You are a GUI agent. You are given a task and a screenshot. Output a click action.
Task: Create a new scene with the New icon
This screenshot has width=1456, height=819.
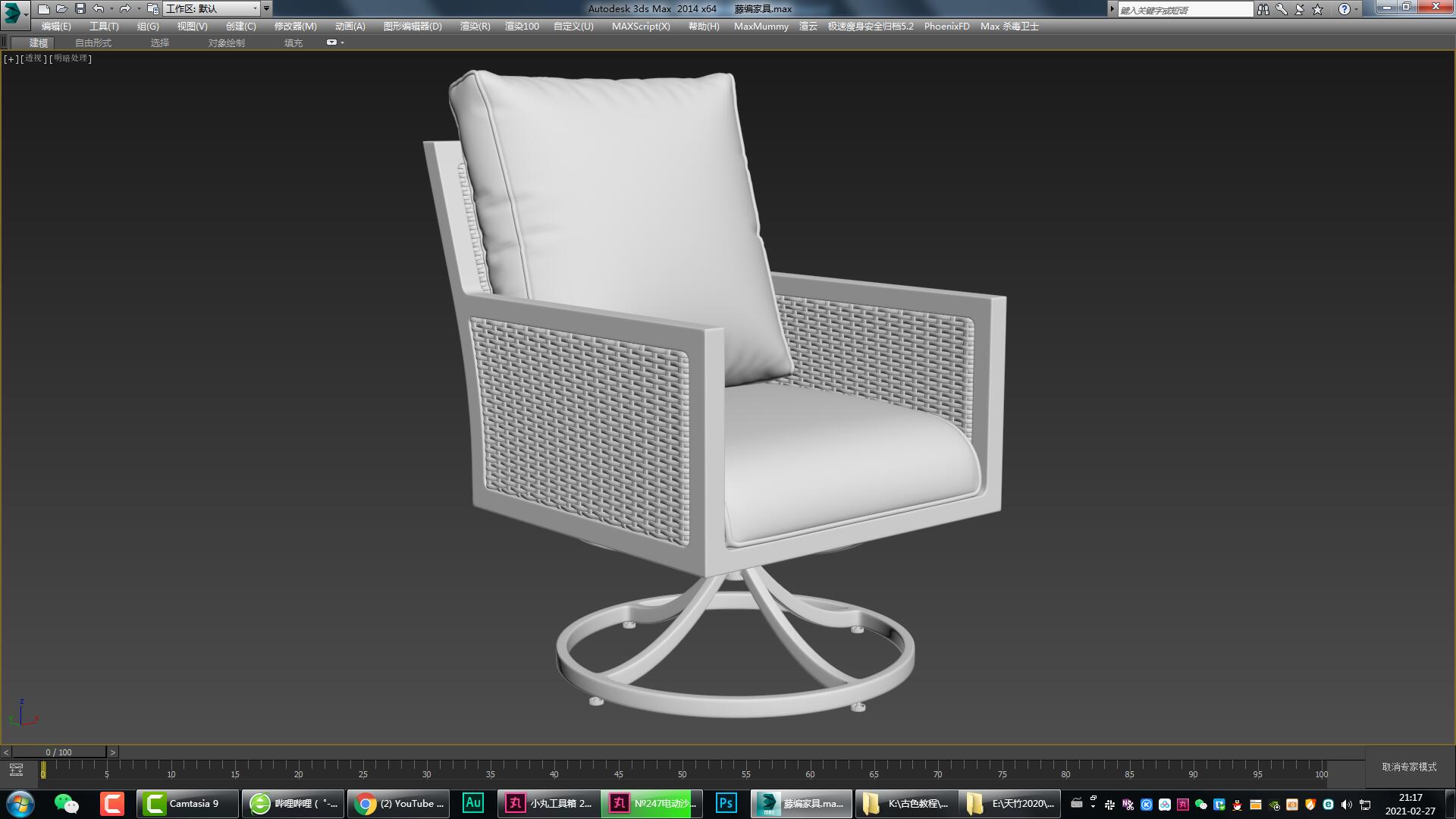pos(43,8)
